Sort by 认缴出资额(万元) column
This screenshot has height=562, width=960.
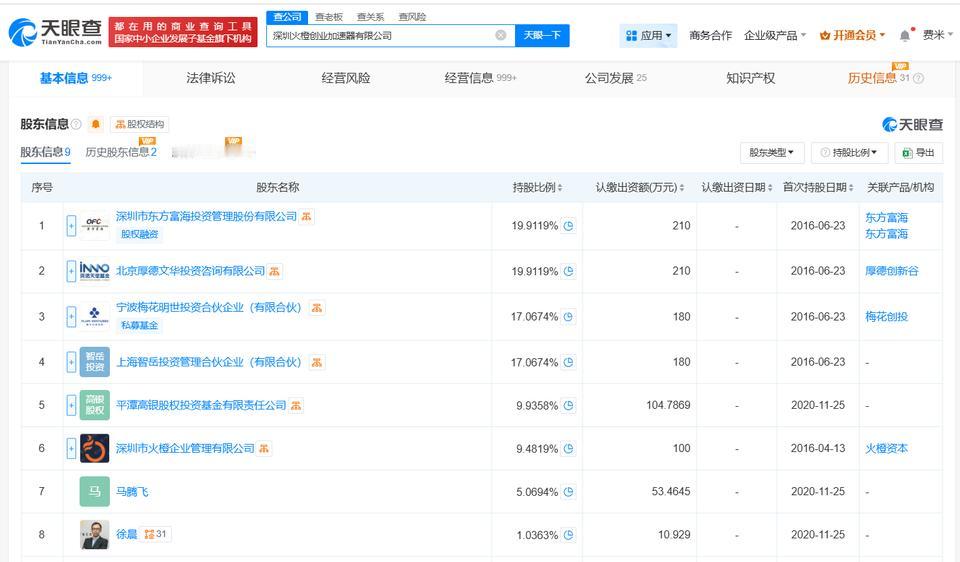click(x=640, y=187)
